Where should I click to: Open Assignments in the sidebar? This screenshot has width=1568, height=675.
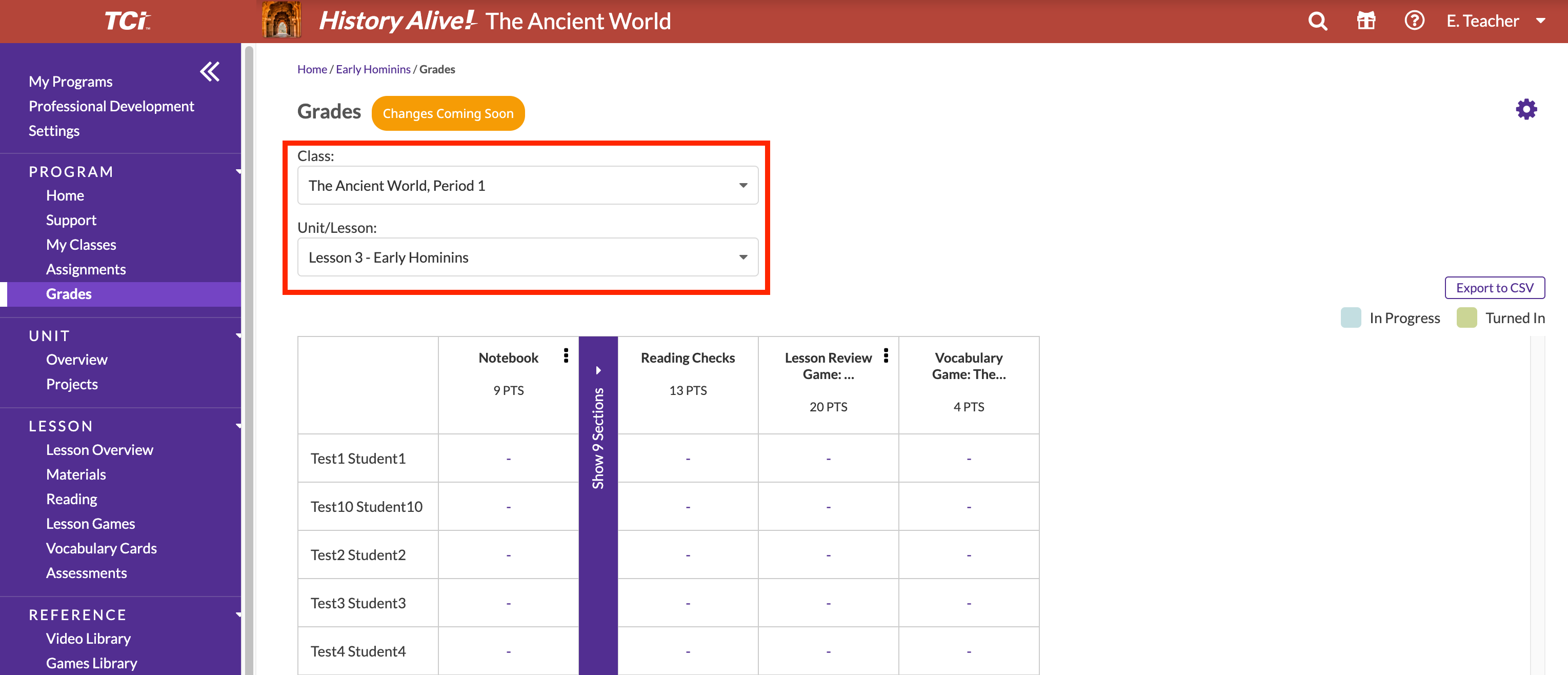pyautogui.click(x=86, y=270)
